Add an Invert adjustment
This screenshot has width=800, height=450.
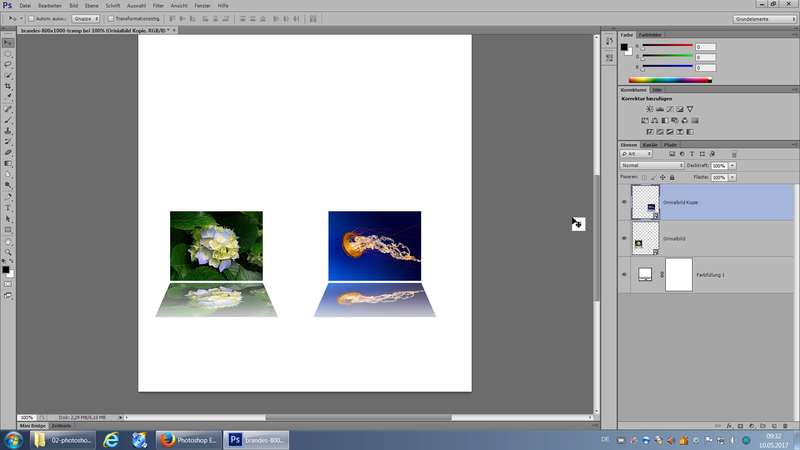pos(649,132)
